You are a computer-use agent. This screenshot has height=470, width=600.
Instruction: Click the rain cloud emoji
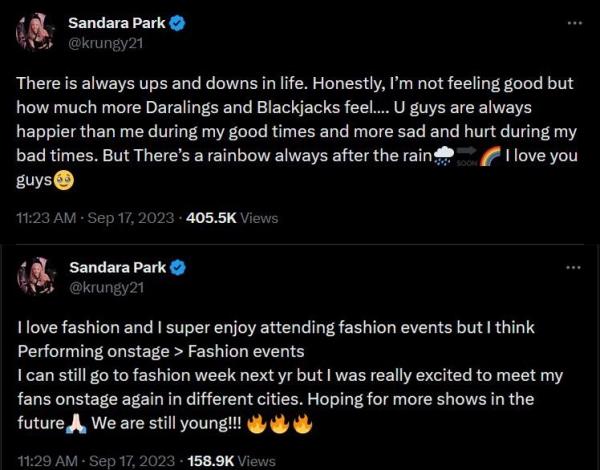tap(443, 156)
